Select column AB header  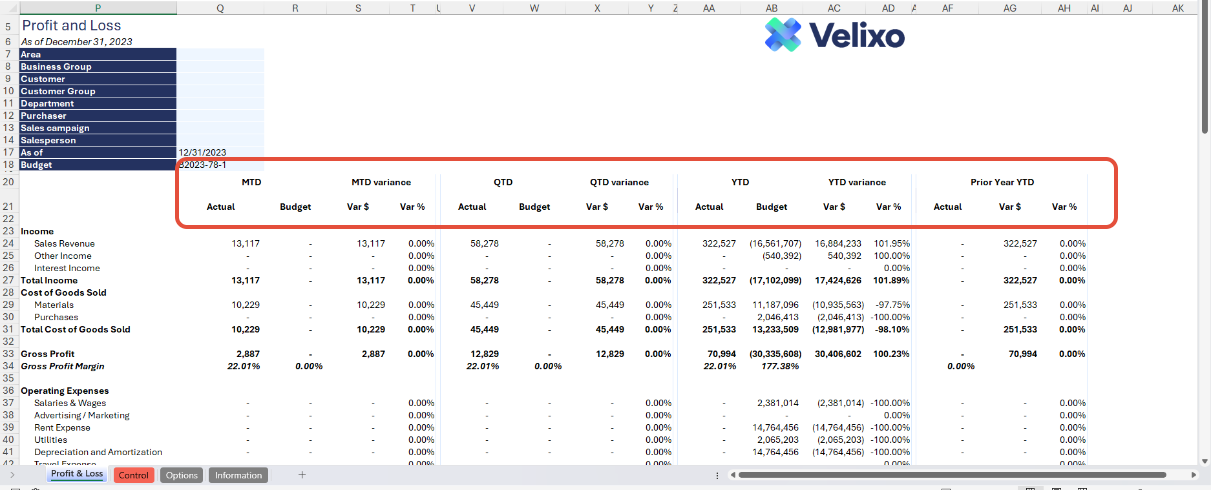tap(771, 7)
